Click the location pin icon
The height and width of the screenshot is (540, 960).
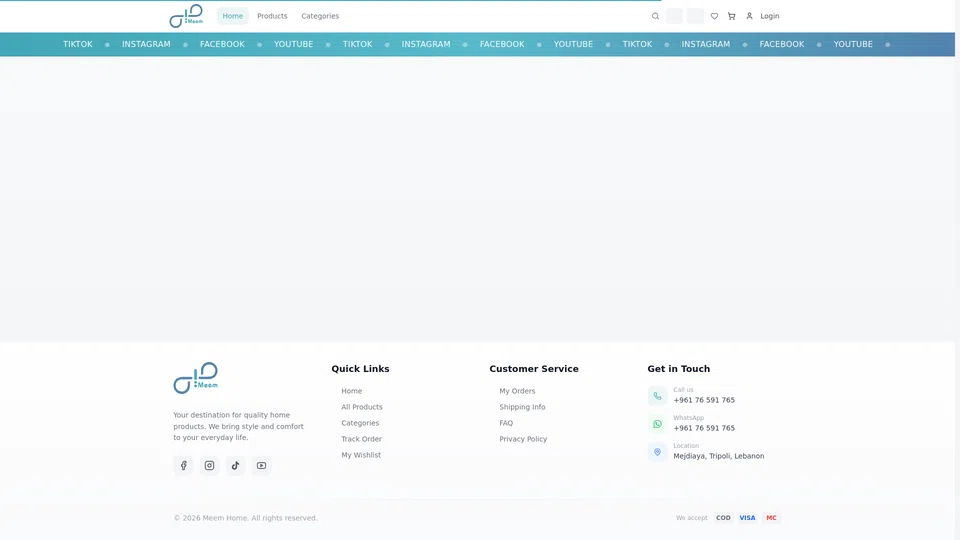click(657, 452)
